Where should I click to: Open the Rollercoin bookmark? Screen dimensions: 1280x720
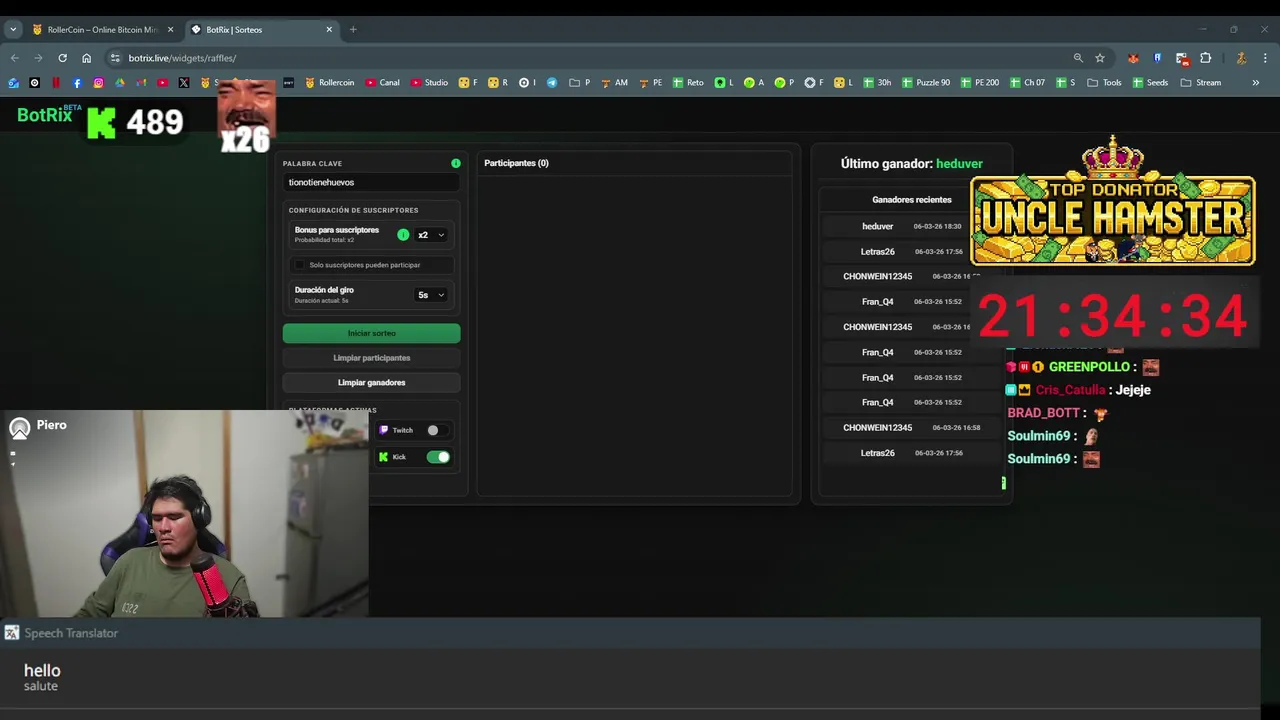[330, 83]
